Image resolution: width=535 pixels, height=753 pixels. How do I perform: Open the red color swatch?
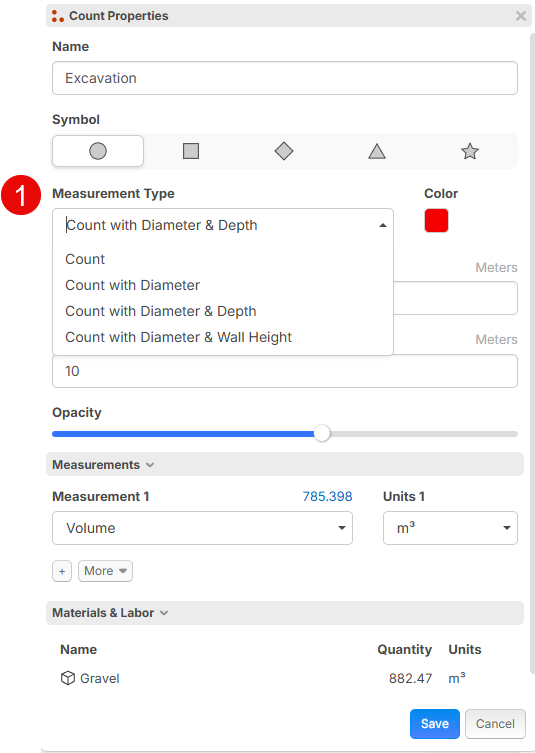point(436,220)
